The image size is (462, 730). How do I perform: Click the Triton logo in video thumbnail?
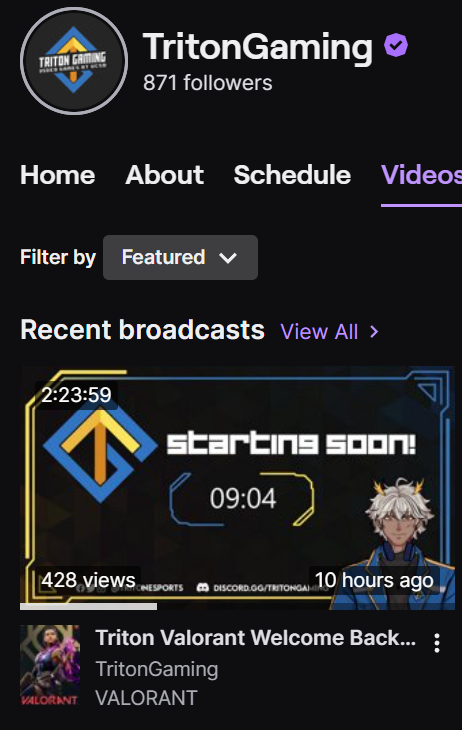[x=100, y=453]
